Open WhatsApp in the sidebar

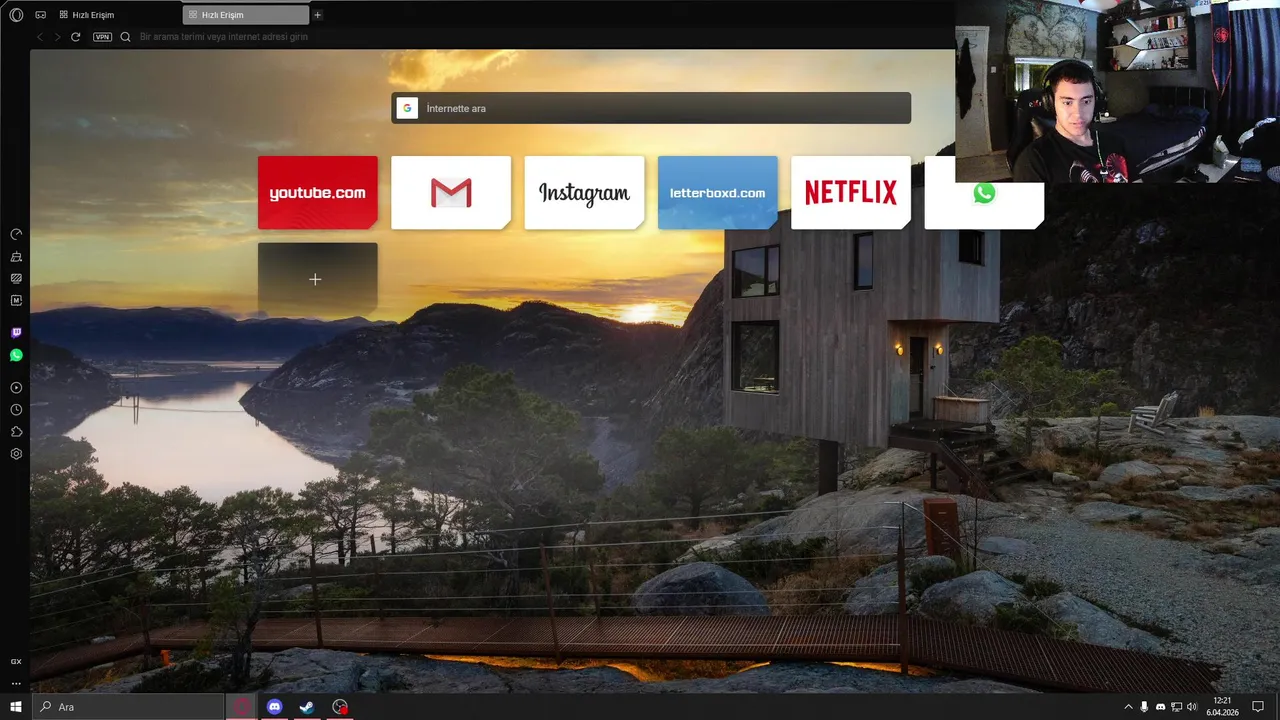click(16, 355)
